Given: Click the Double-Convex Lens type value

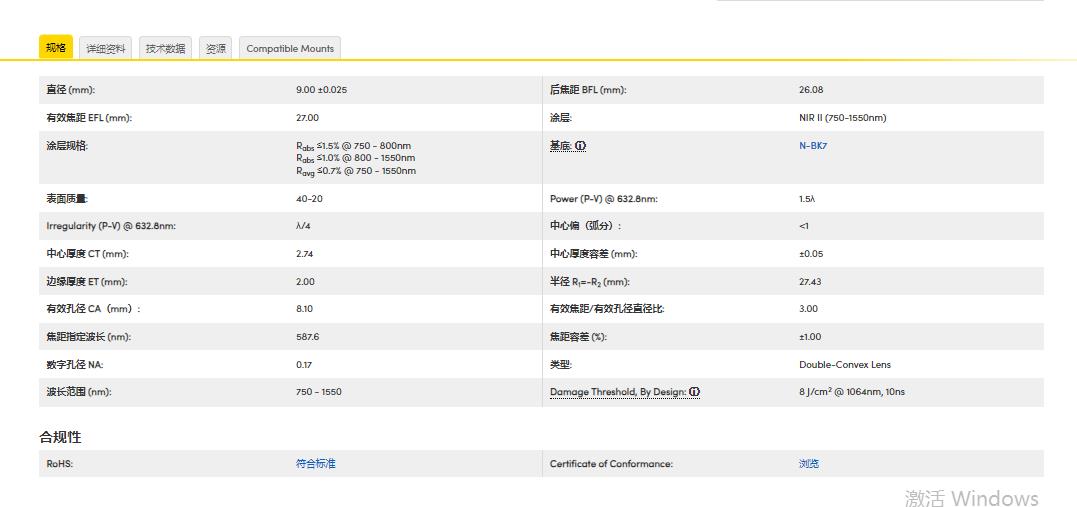Looking at the screenshot, I should click(844, 365).
